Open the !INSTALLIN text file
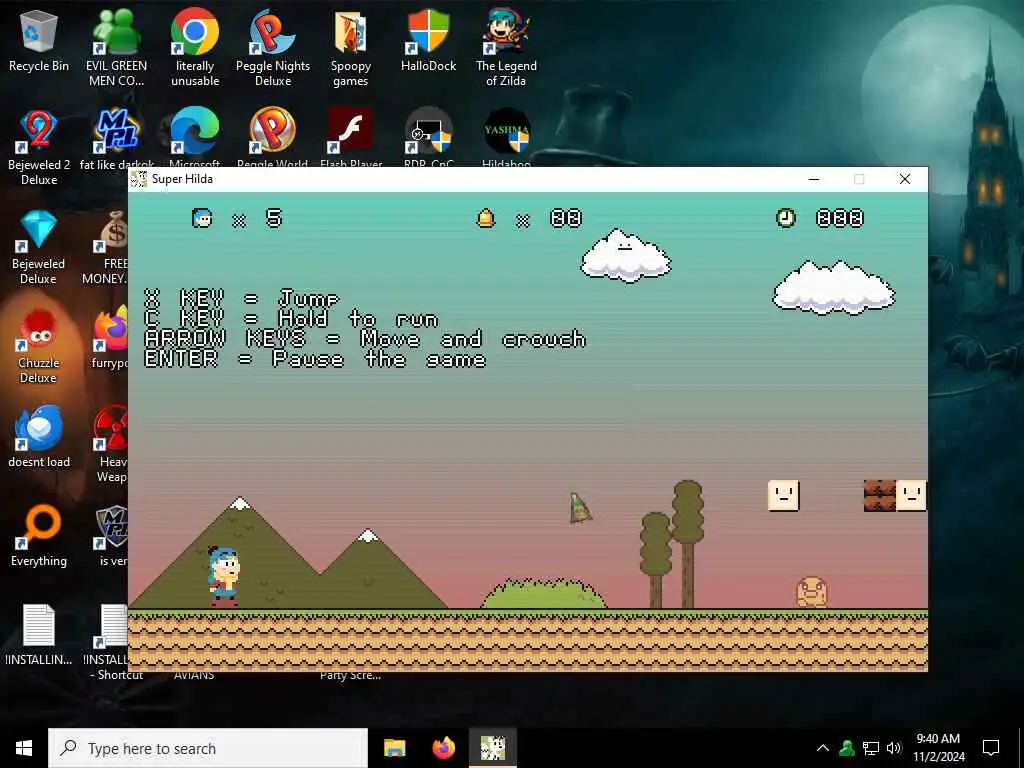This screenshot has width=1024, height=768. 39,635
